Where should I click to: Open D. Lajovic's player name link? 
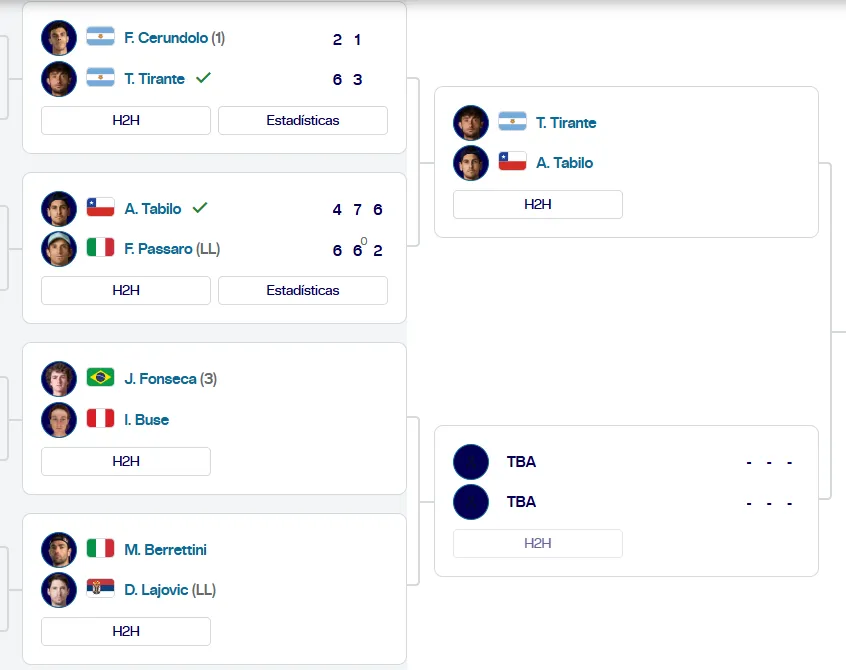(156, 590)
